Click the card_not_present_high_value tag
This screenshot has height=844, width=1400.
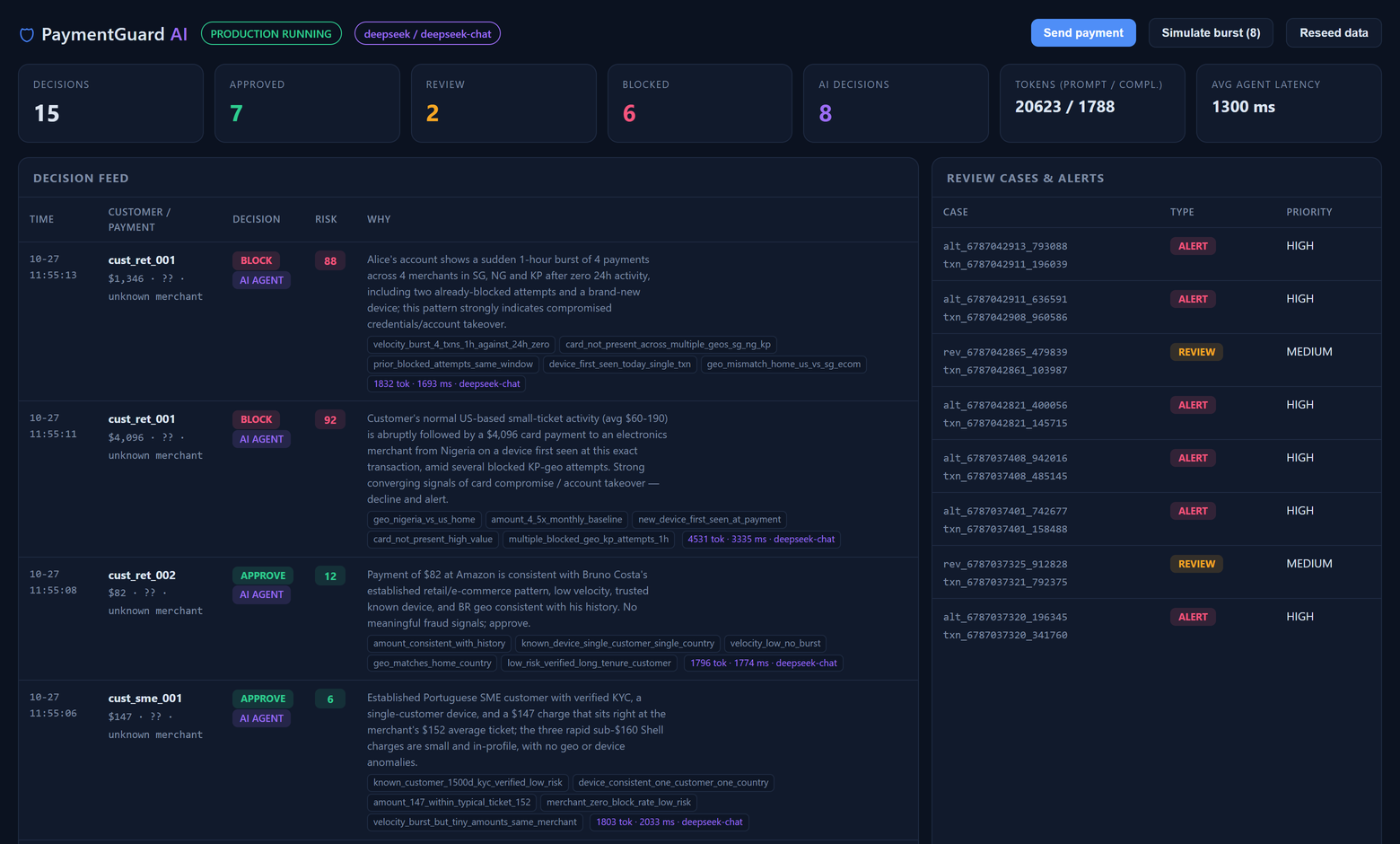433,540
